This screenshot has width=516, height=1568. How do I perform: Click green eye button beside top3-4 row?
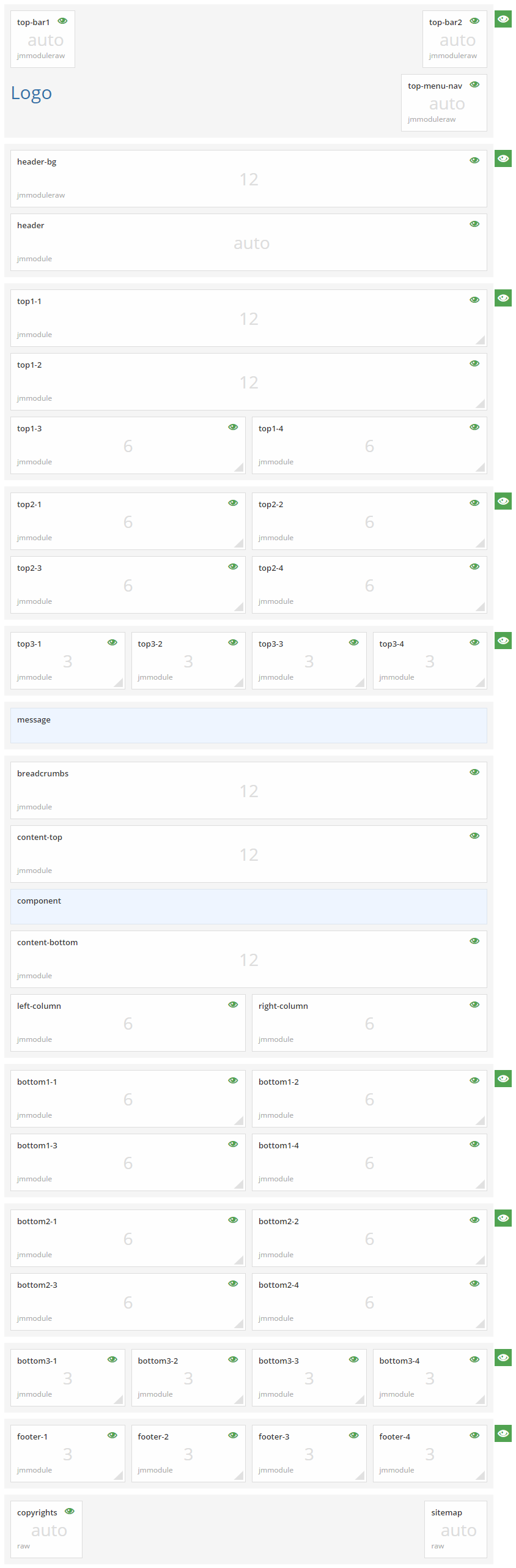click(503, 641)
